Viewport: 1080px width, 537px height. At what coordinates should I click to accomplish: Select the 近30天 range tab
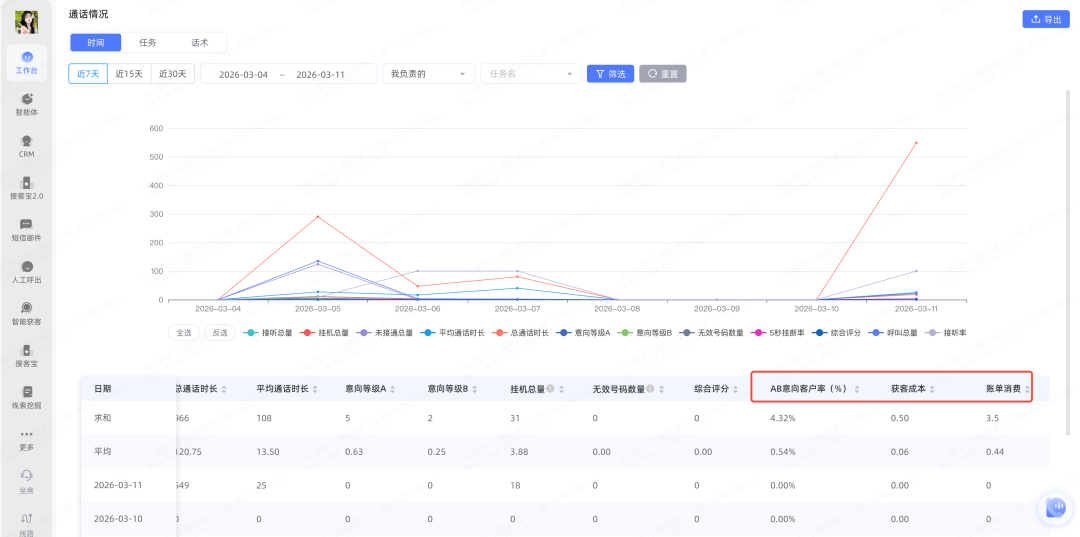pyautogui.click(x=171, y=74)
